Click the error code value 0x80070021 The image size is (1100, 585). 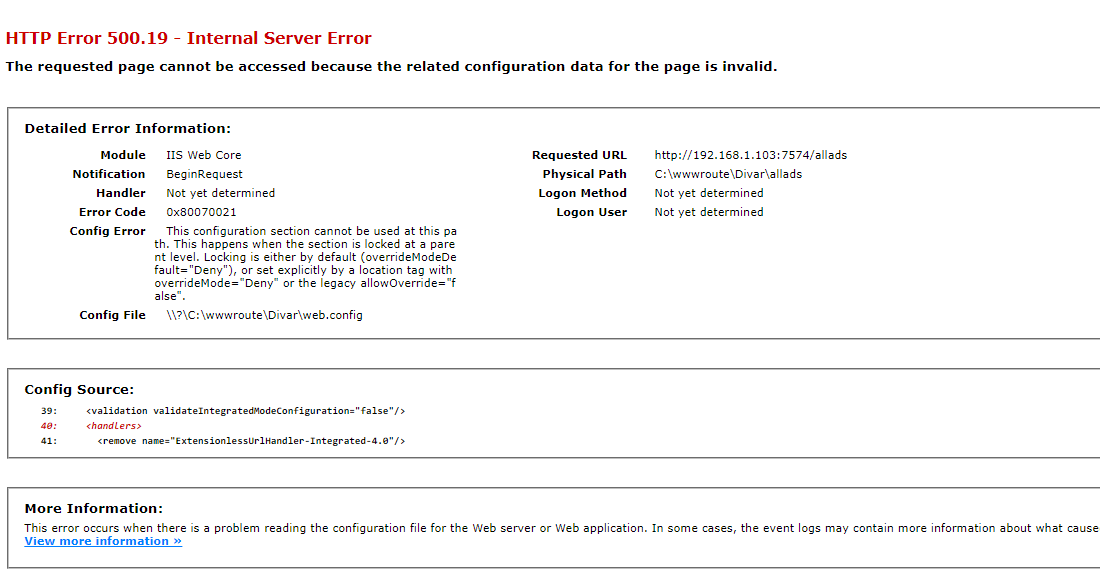coord(201,212)
